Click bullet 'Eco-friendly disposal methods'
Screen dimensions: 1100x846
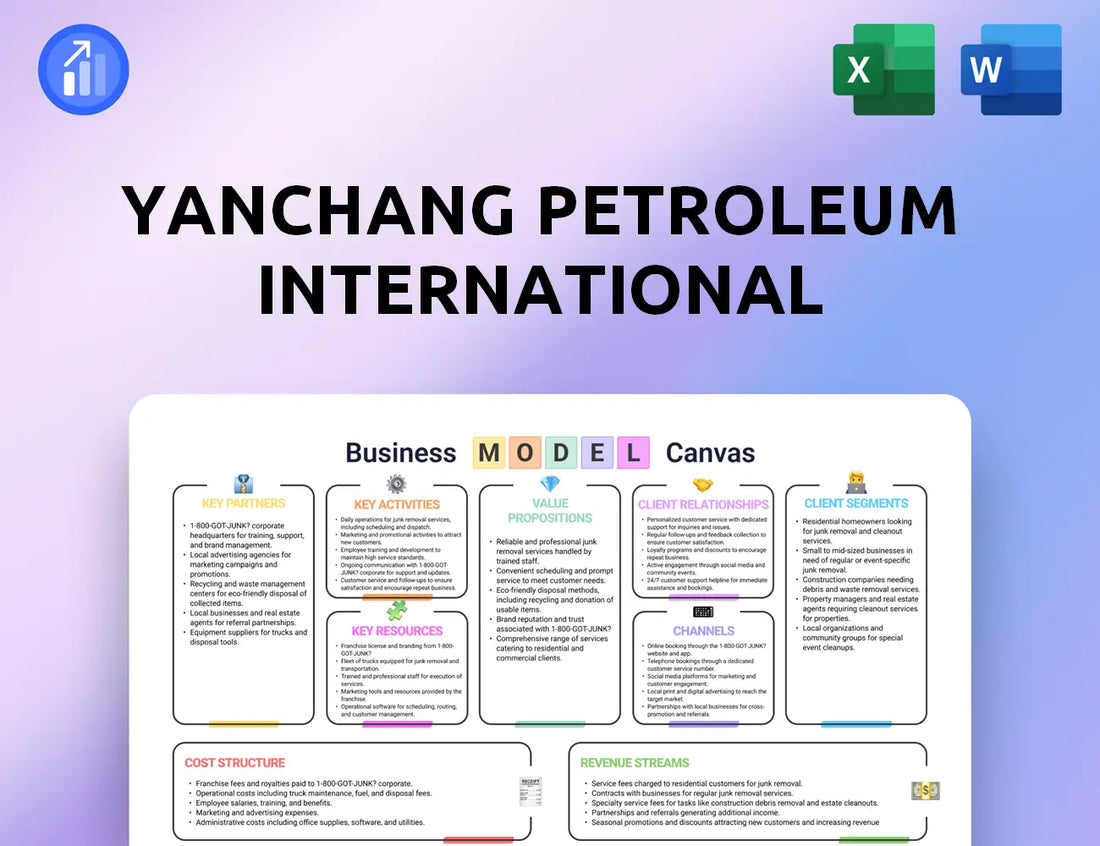tap(552, 600)
